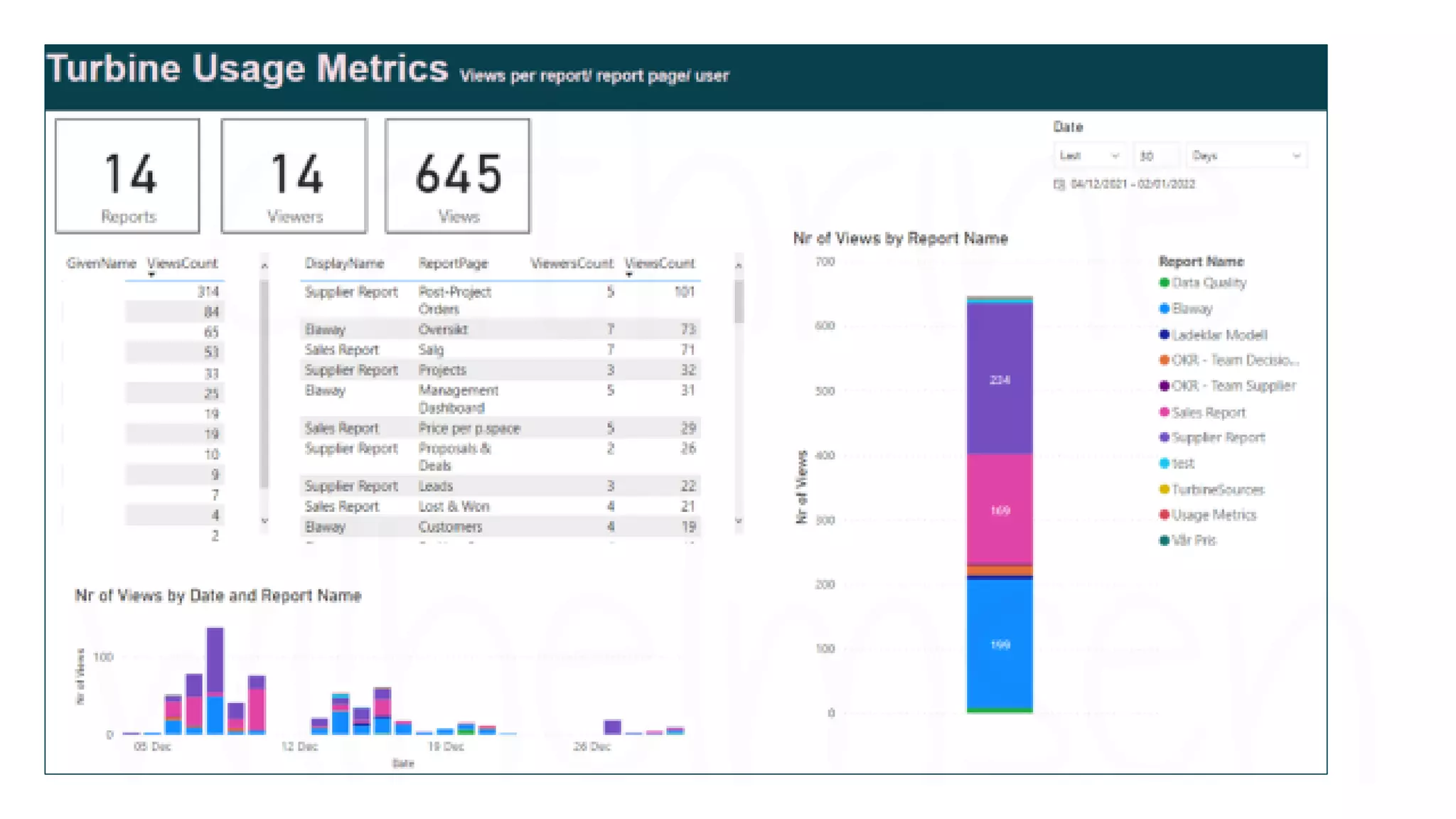Click scroll down arrow of the report pages table
The height and width of the screenshot is (819, 1456).
[739, 521]
